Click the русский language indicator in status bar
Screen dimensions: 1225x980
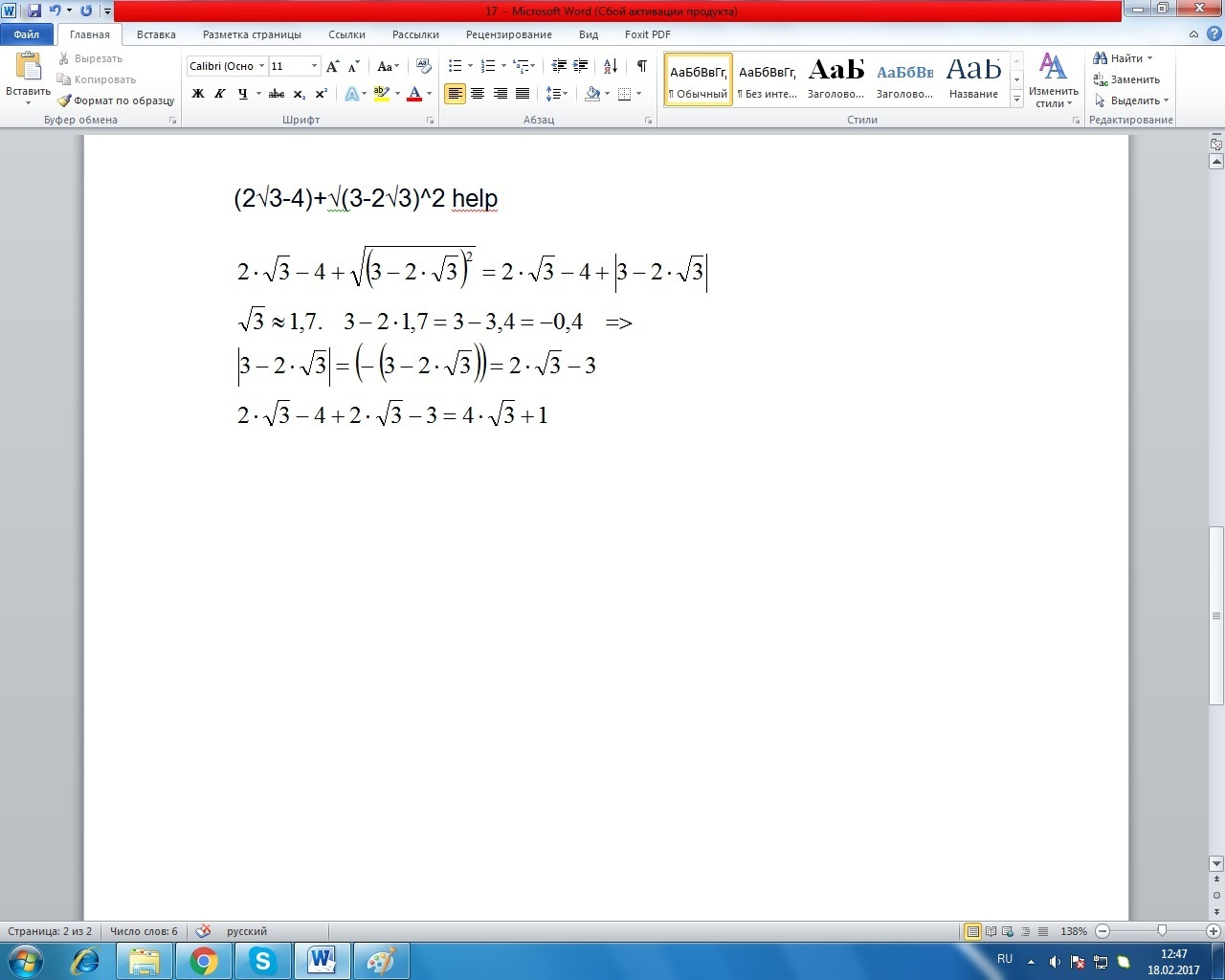(247, 931)
